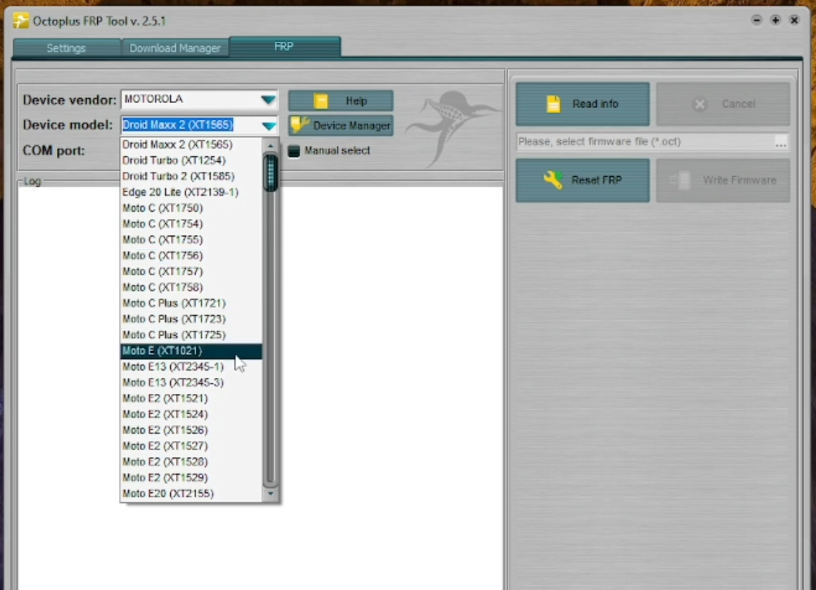Select Droid Turbo (XT1254)
Screen dimensions: 816x590
pos(191,160)
